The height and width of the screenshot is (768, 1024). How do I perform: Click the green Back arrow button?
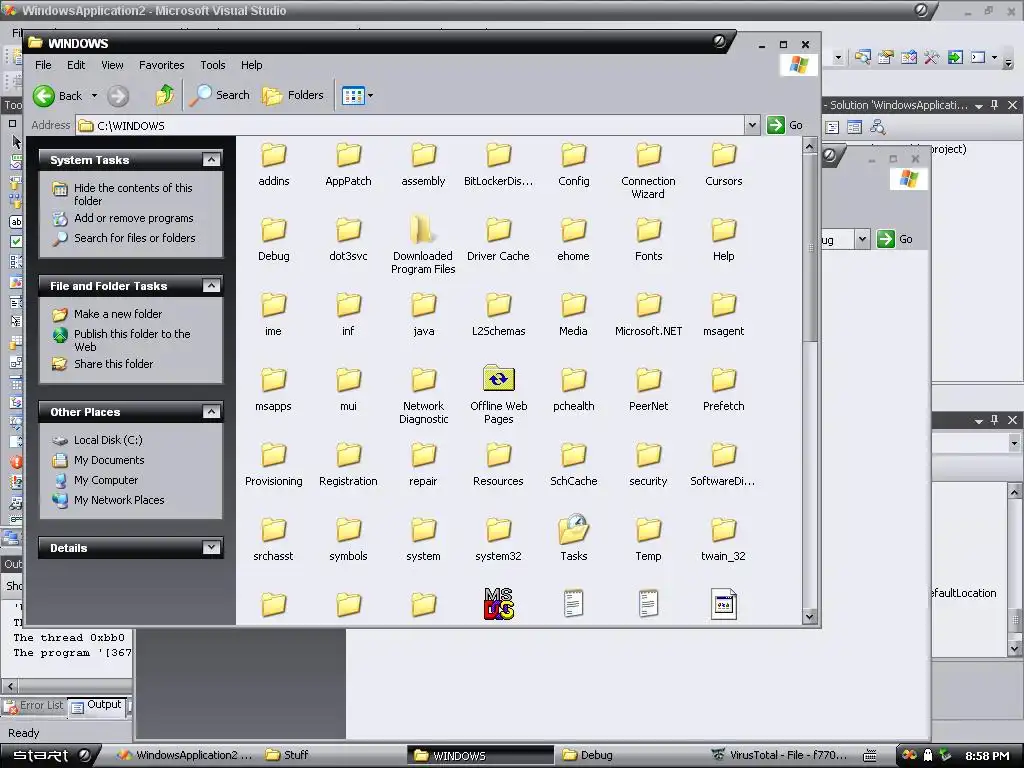click(x=44, y=96)
